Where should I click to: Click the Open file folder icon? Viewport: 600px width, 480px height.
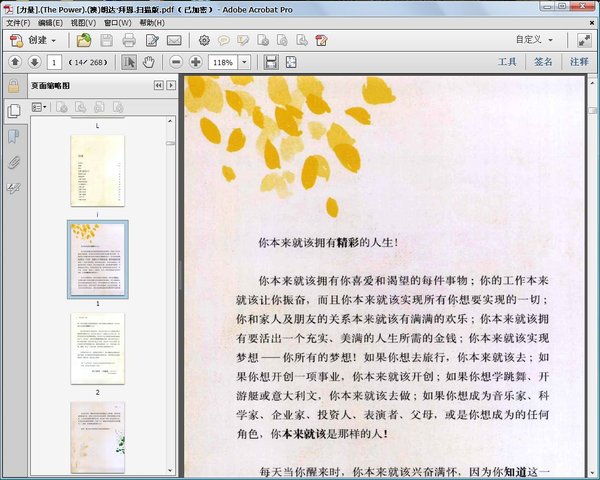click(84, 40)
